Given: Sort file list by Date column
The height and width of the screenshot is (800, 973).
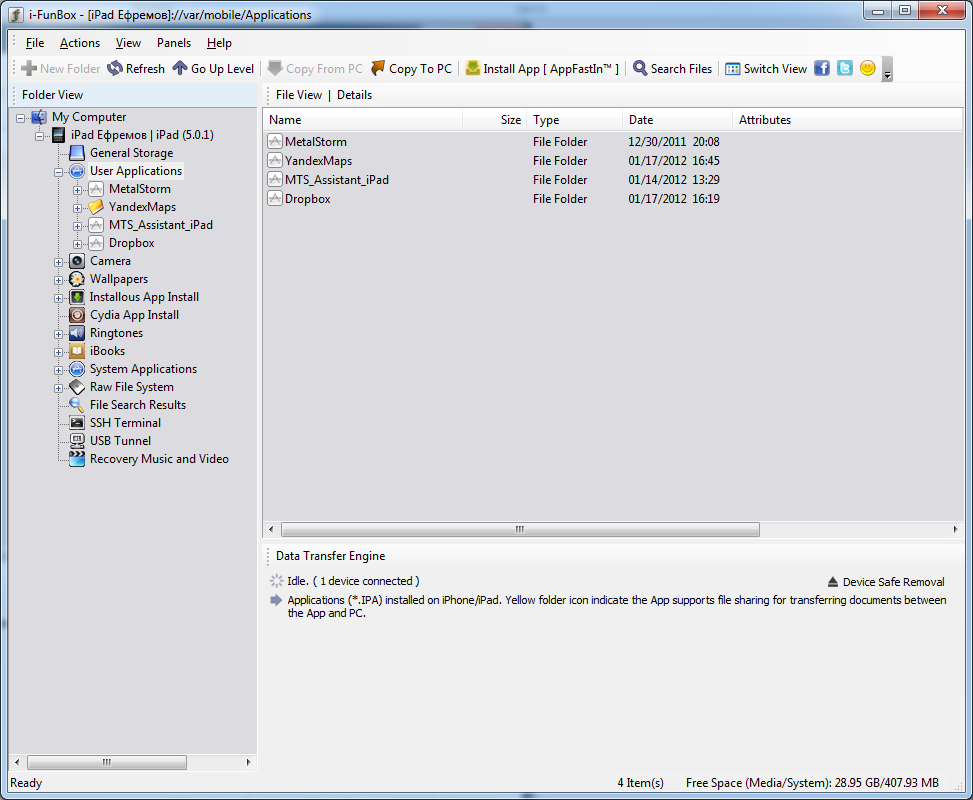Looking at the screenshot, I should [678, 120].
